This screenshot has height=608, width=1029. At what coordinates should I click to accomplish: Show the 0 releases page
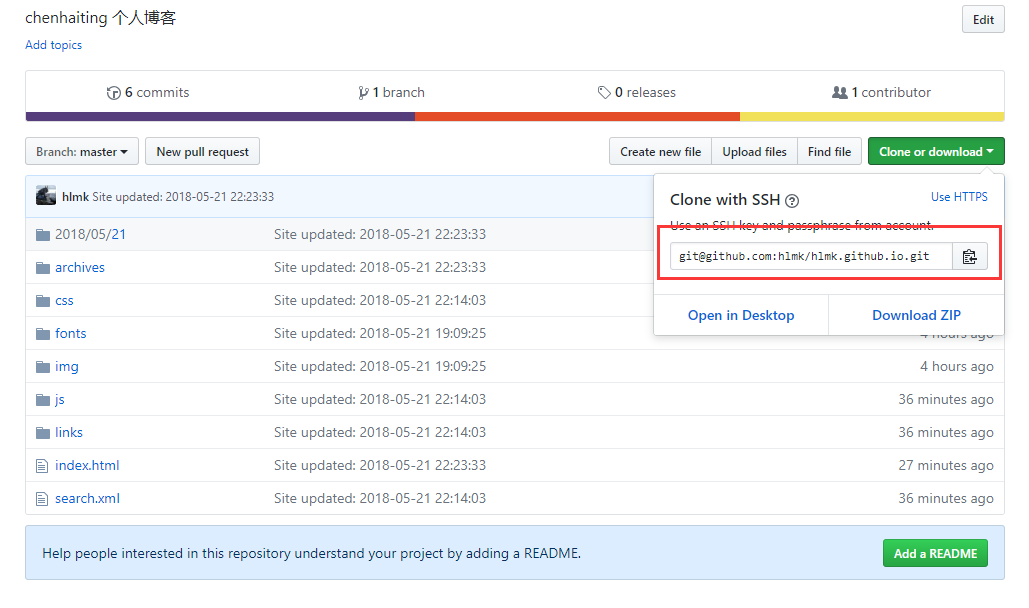pyautogui.click(x=637, y=93)
